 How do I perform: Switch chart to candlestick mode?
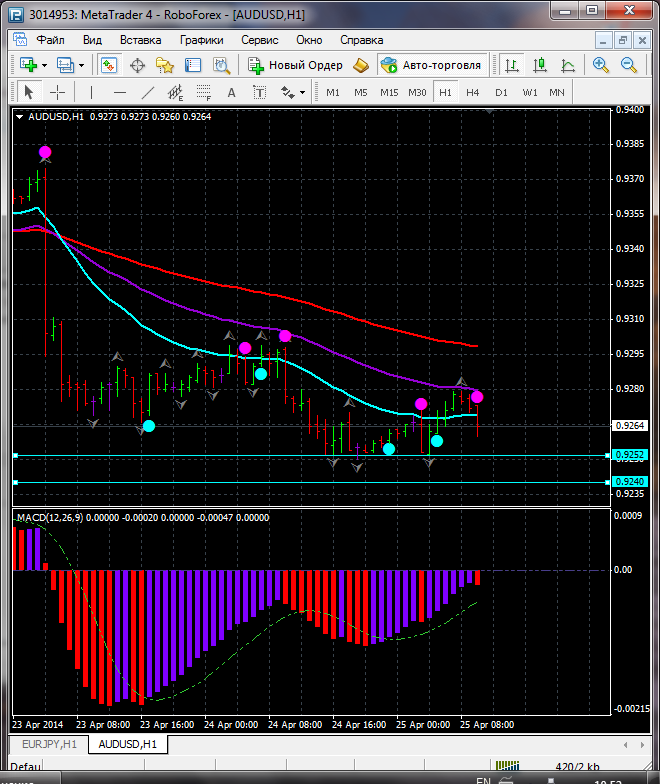click(540, 65)
